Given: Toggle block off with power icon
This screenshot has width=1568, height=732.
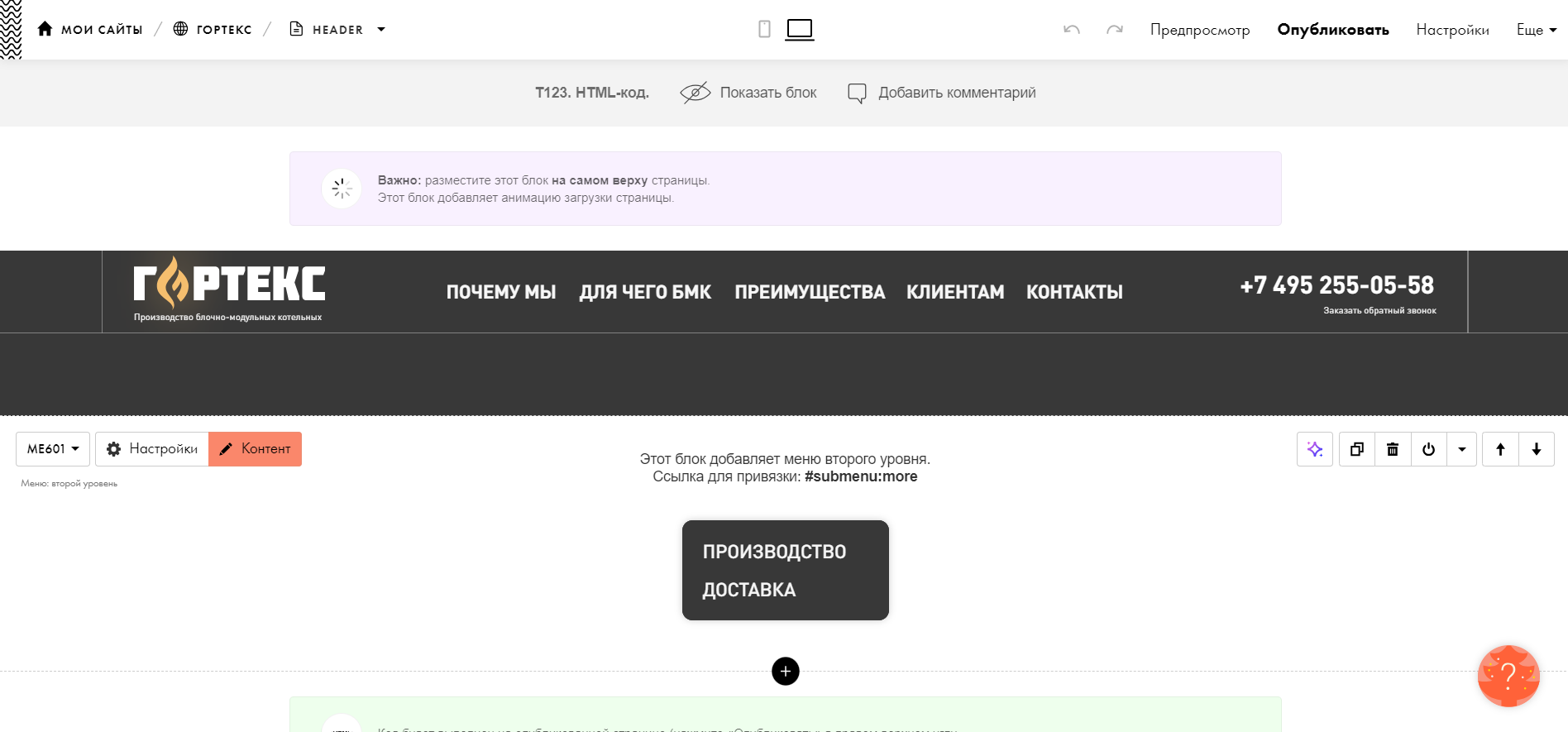Looking at the screenshot, I should click(1428, 449).
